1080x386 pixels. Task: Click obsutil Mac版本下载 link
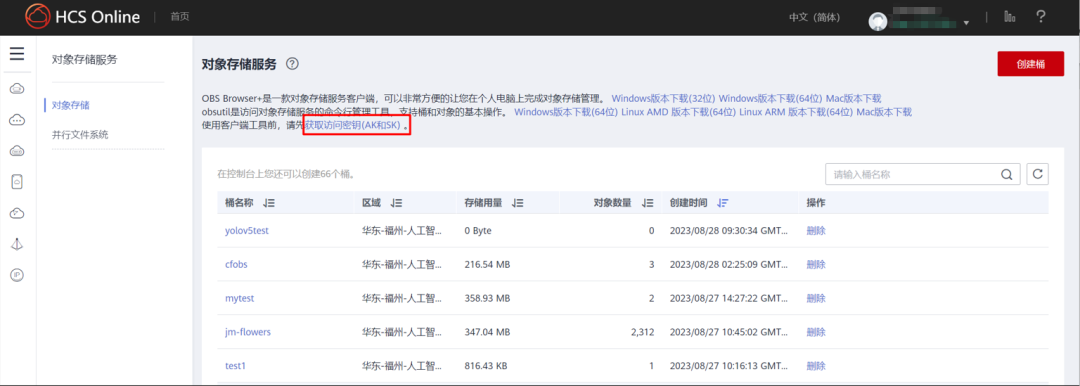(884, 112)
